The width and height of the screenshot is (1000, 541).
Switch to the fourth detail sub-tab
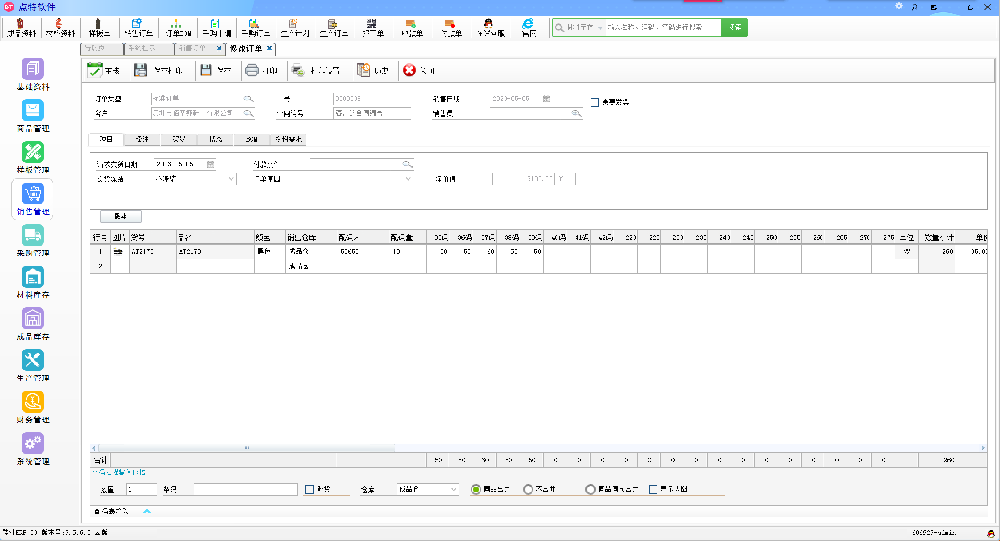(x=216, y=139)
